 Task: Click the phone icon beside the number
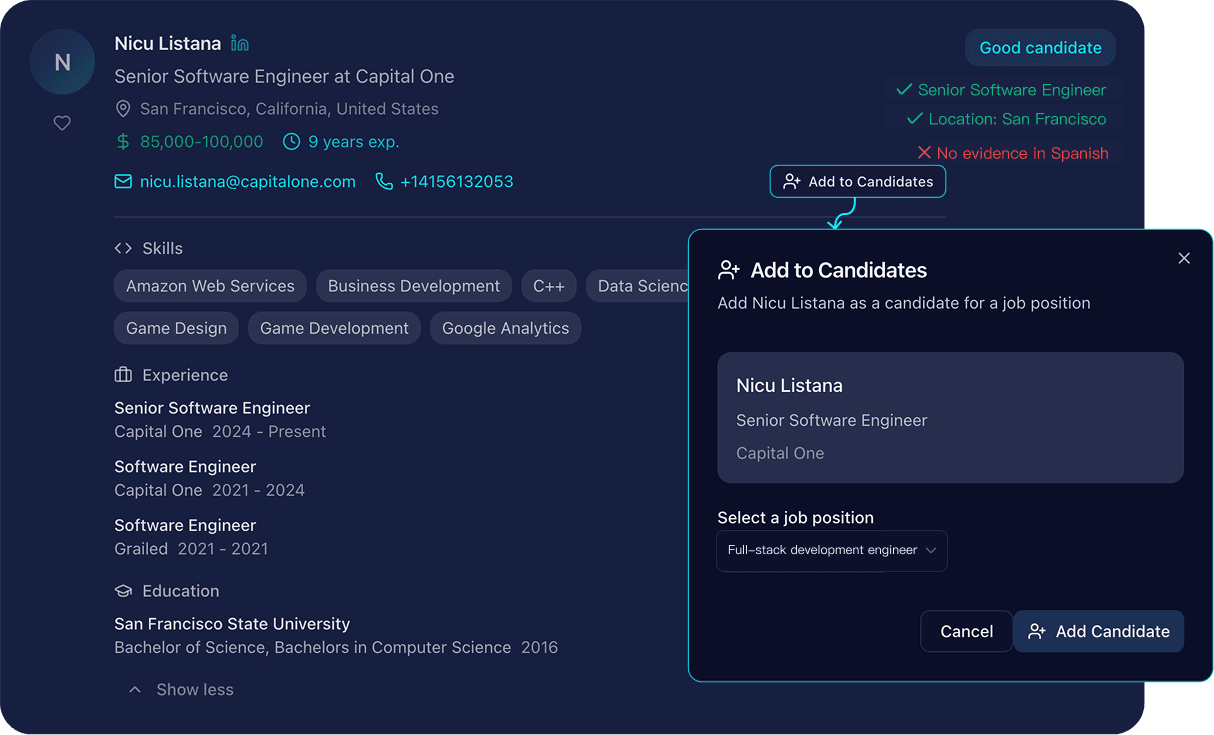[x=384, y=181]
